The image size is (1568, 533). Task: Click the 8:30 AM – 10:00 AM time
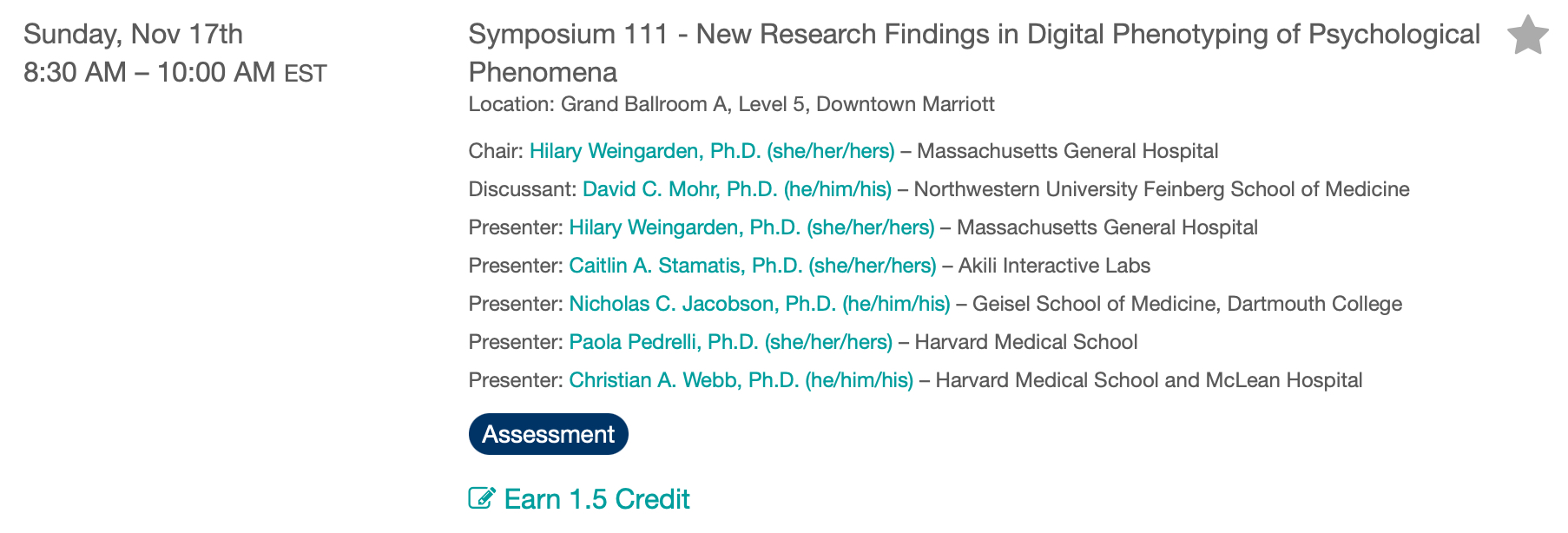click(149, 72)
